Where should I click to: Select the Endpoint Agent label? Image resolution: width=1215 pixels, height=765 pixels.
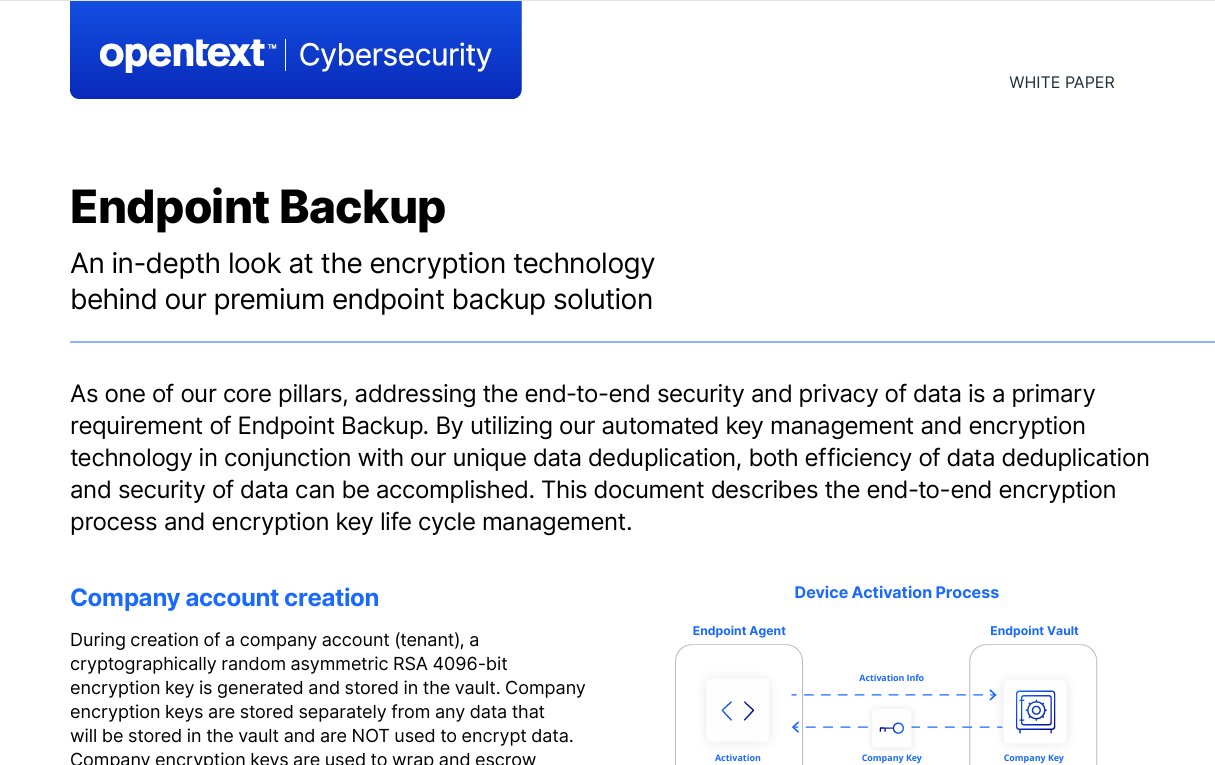click(x=739, y=631)
